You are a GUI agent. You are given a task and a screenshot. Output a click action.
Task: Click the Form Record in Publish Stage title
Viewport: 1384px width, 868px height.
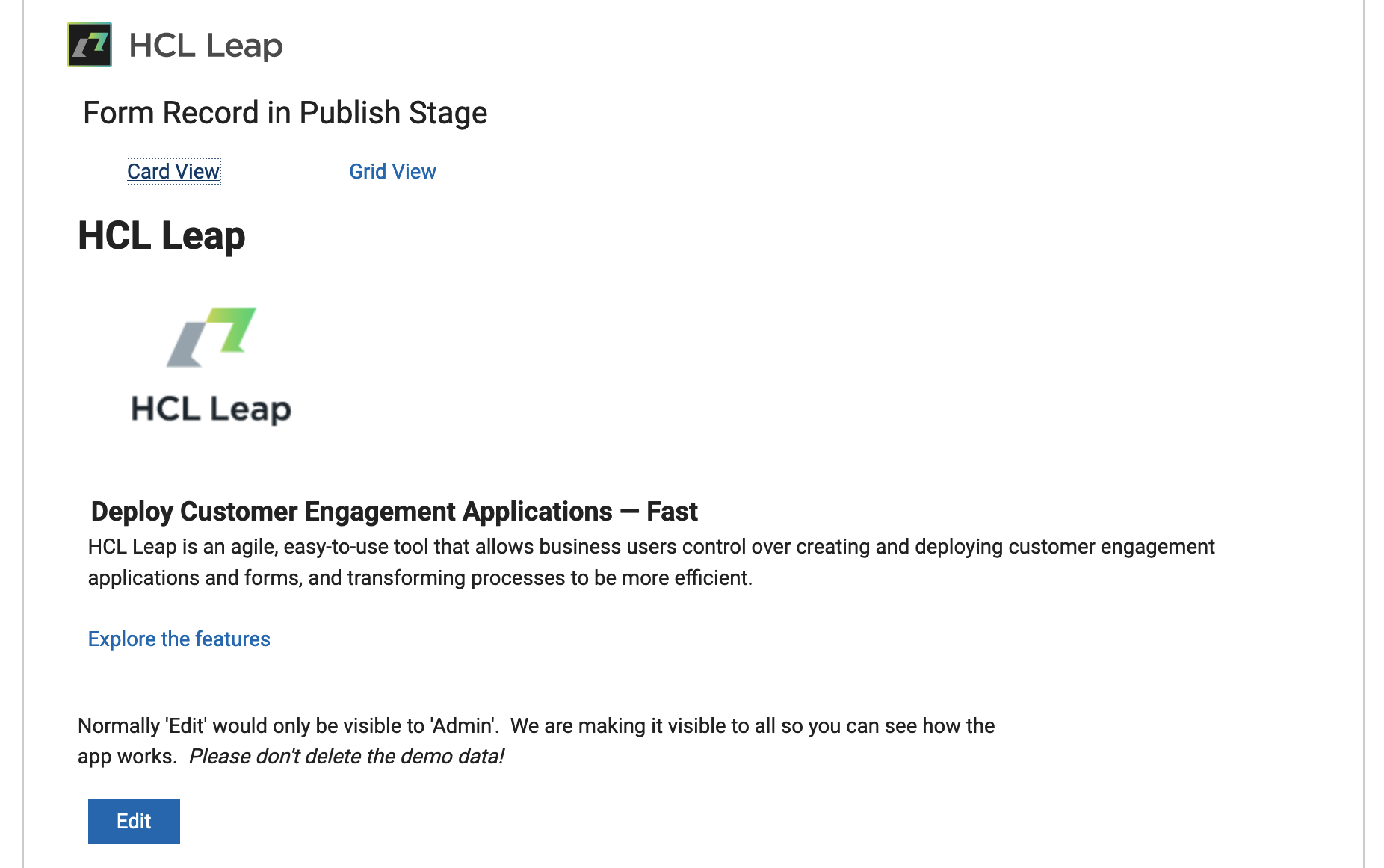coord(285,113)
